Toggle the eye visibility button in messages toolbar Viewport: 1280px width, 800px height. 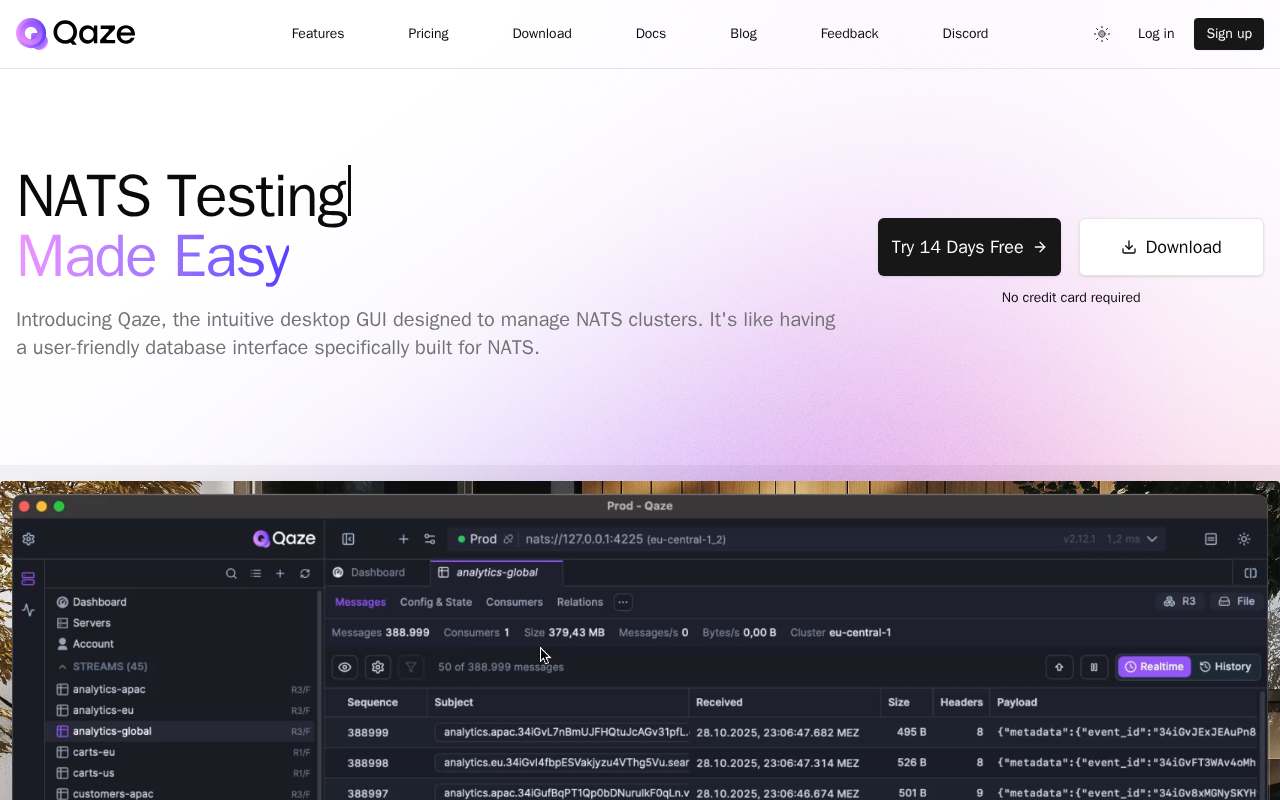[x=345, y=667]
